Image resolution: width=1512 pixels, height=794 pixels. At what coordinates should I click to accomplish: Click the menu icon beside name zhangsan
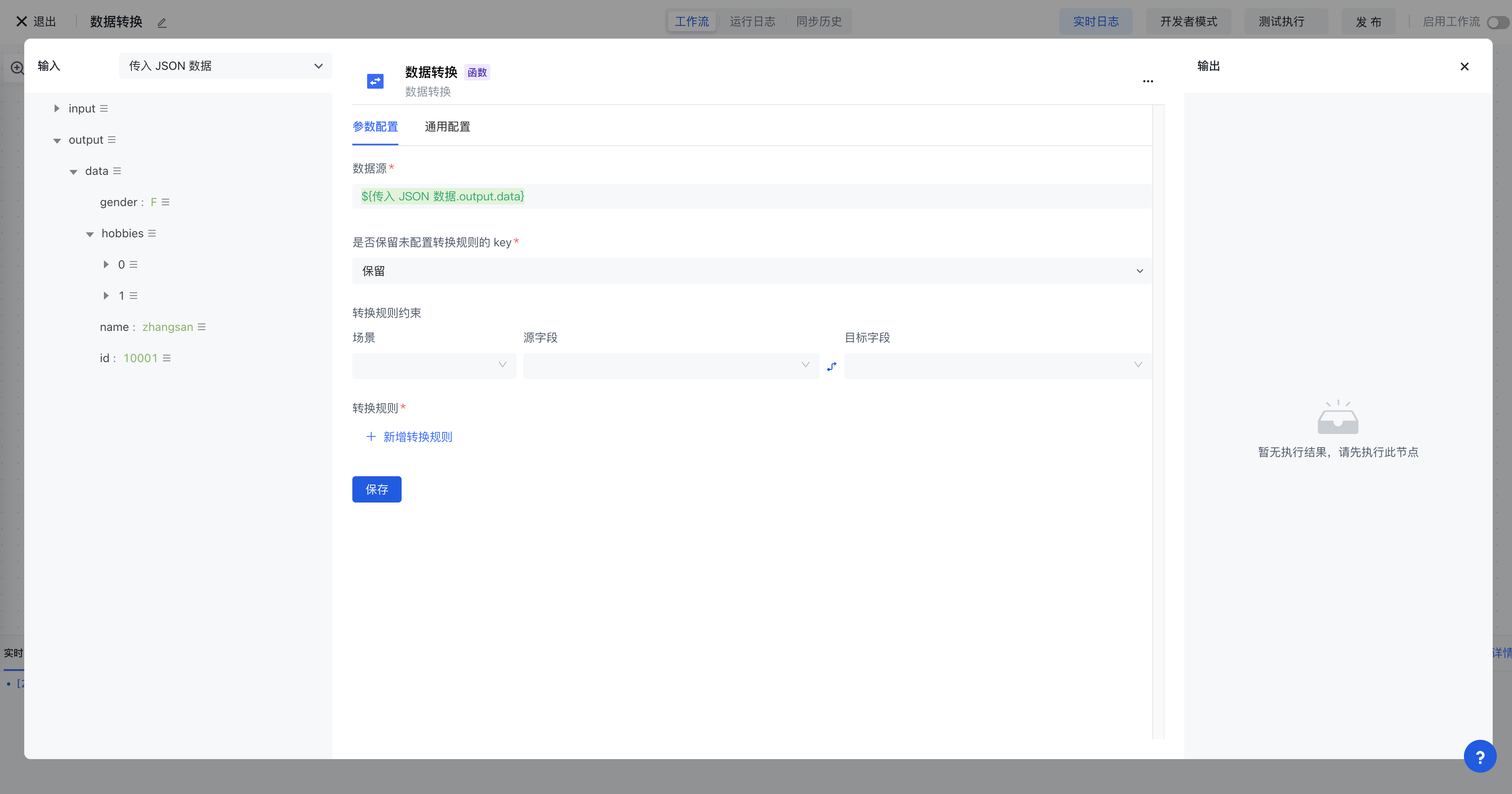point(201,327)
